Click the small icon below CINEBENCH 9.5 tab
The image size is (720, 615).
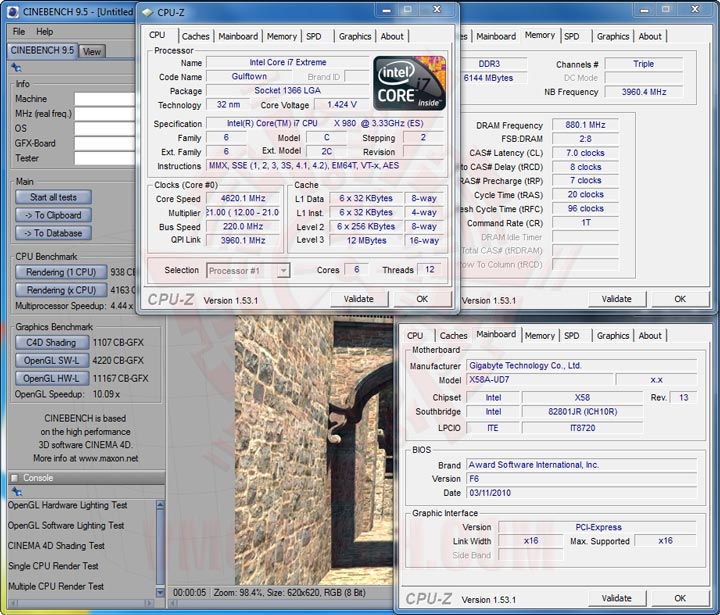pyautogui.click(x=15, y=68)
